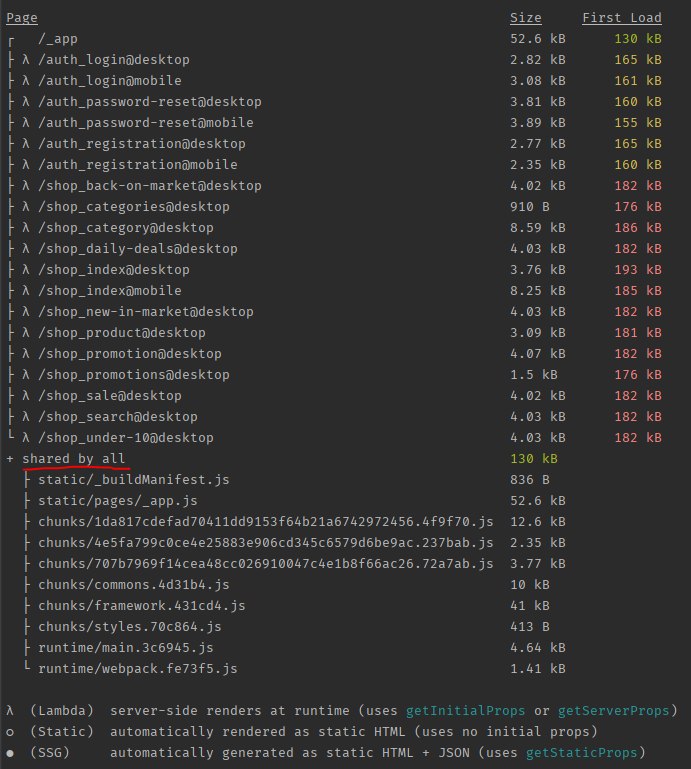Click the First Load column header
Viewport: 691px width, 769px height.
[621, 18]
